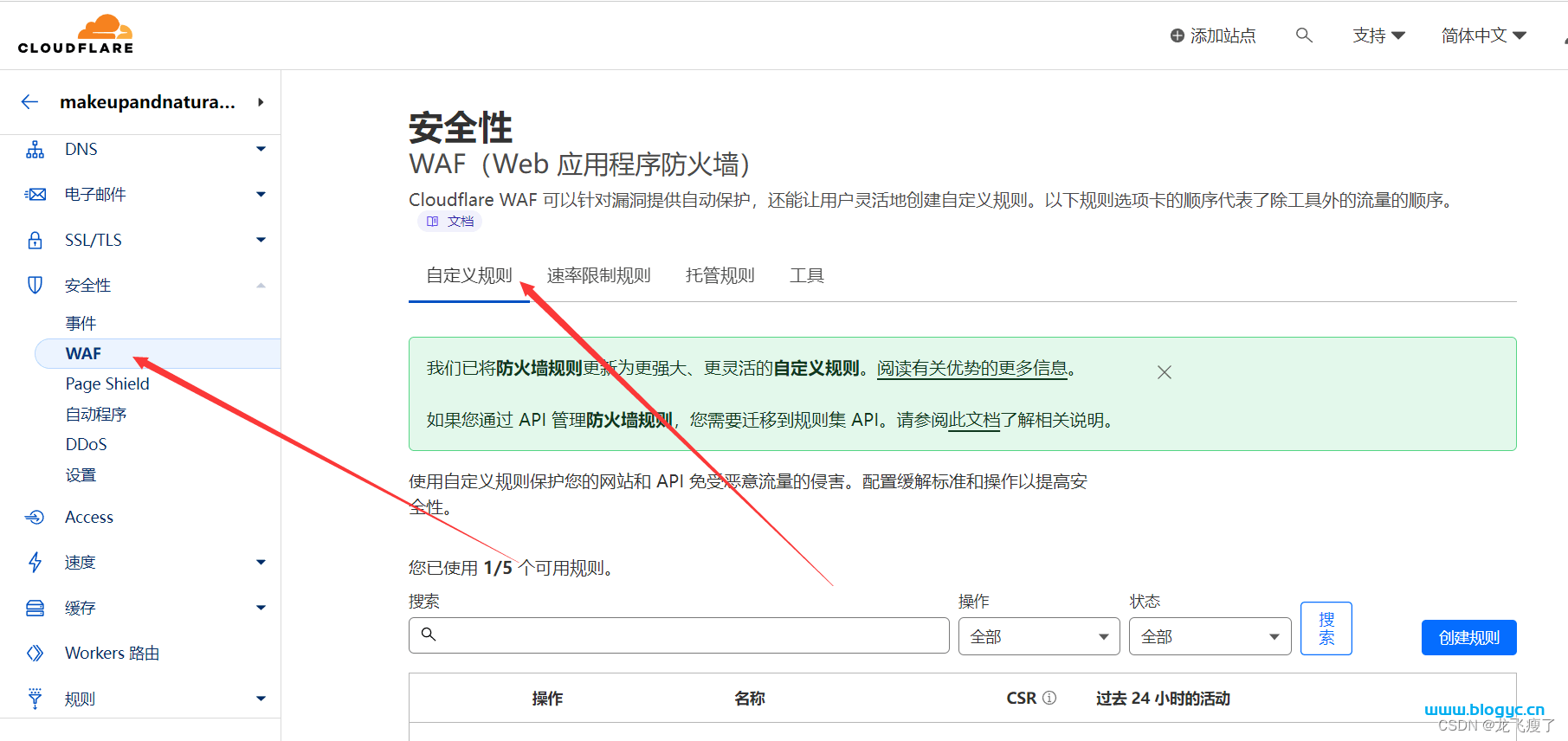Expand the SSL/TLS menu arrow

tap(261, 240)
